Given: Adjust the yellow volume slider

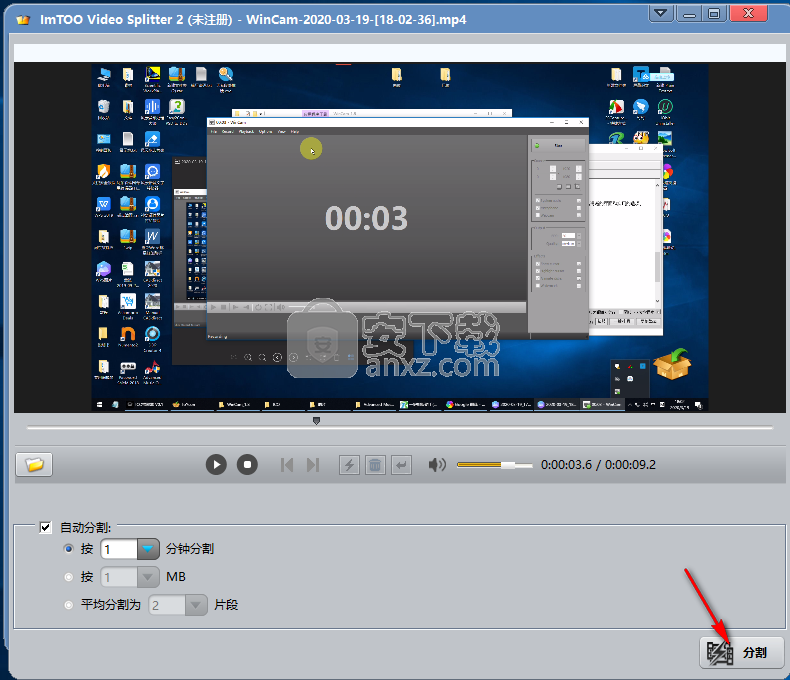Looking at the screenshot, I should tap(494, 465).
